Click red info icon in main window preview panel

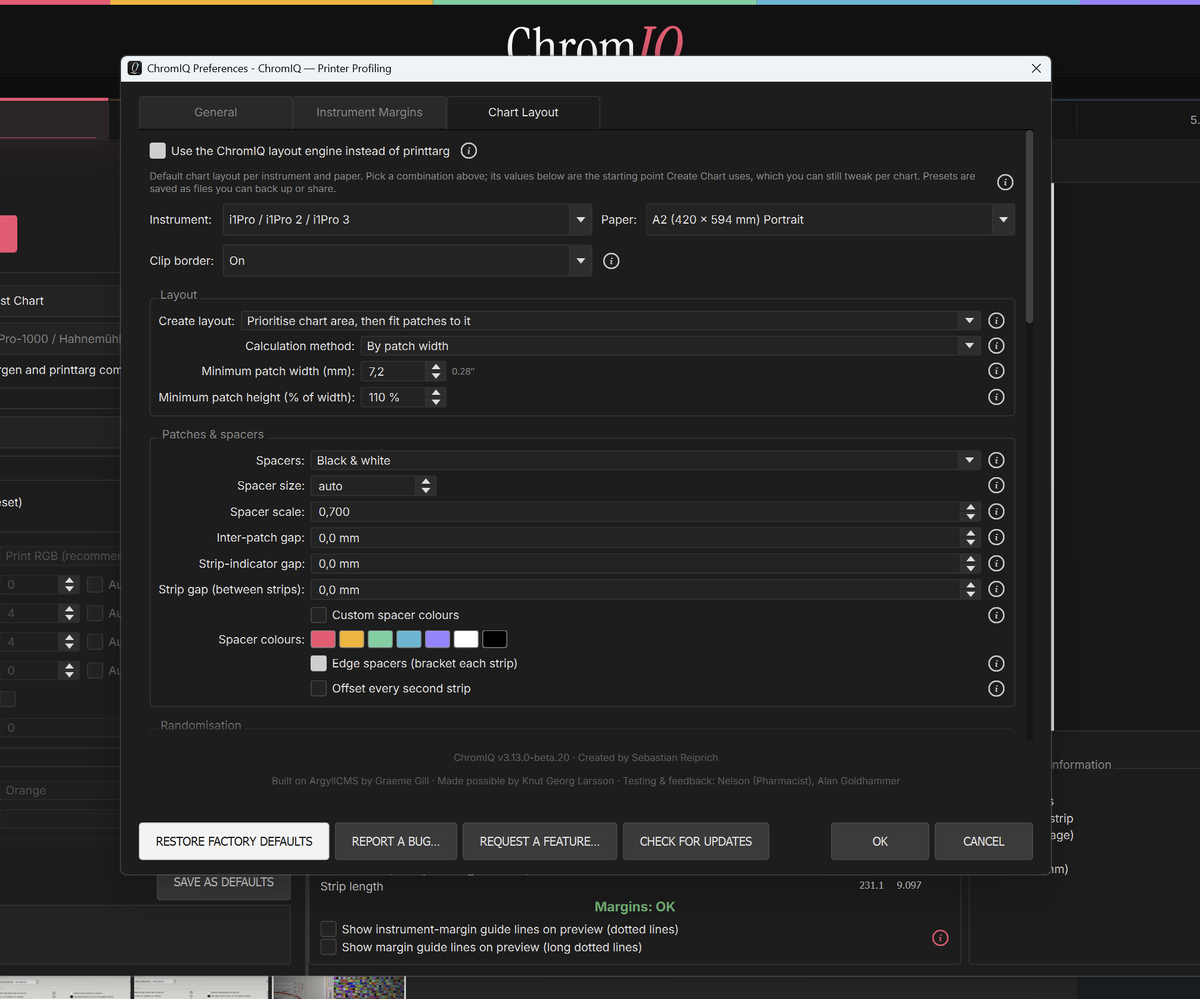(940, 938)
